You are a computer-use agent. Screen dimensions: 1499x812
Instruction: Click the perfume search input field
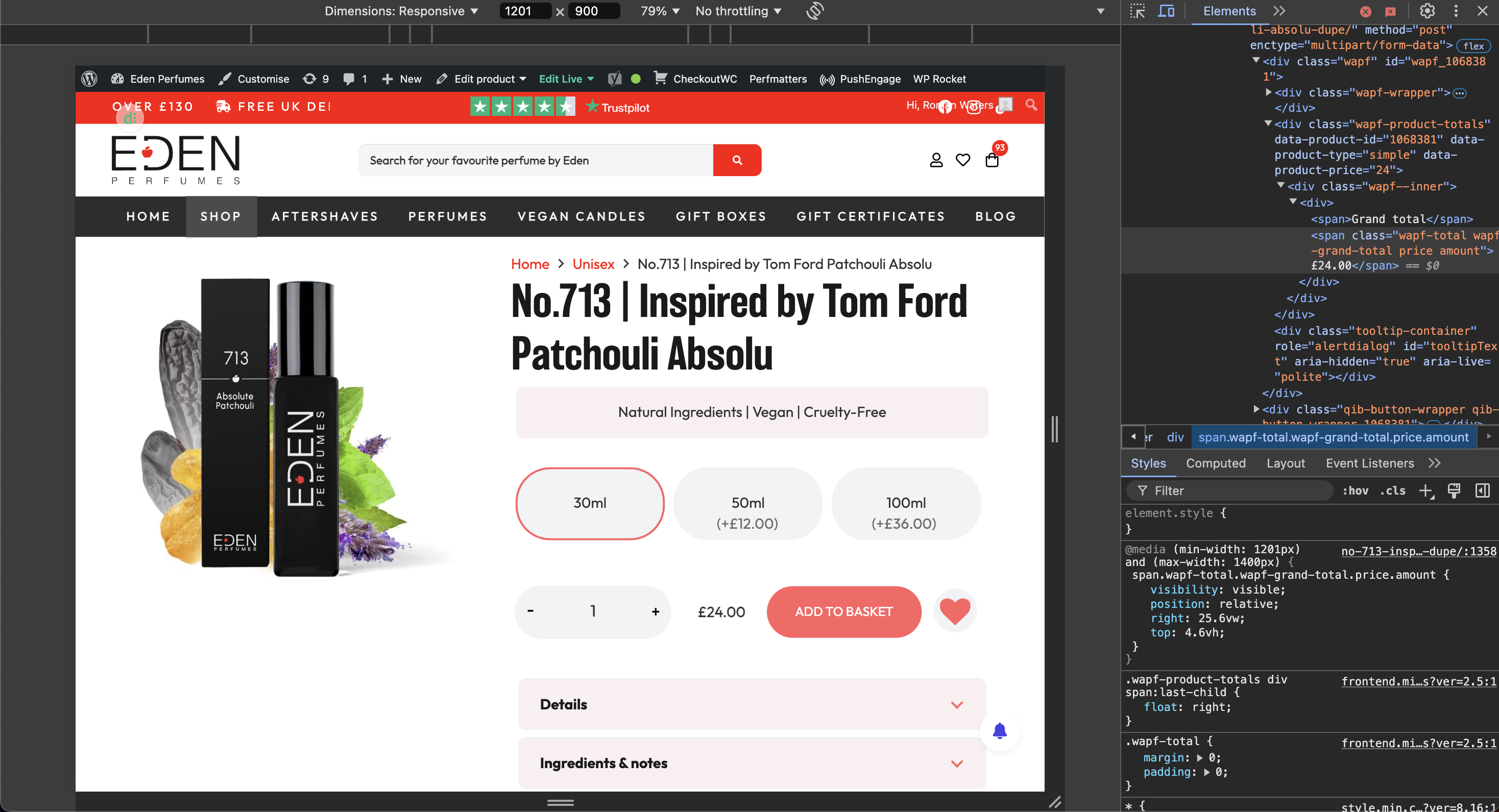tap(536, 160)
